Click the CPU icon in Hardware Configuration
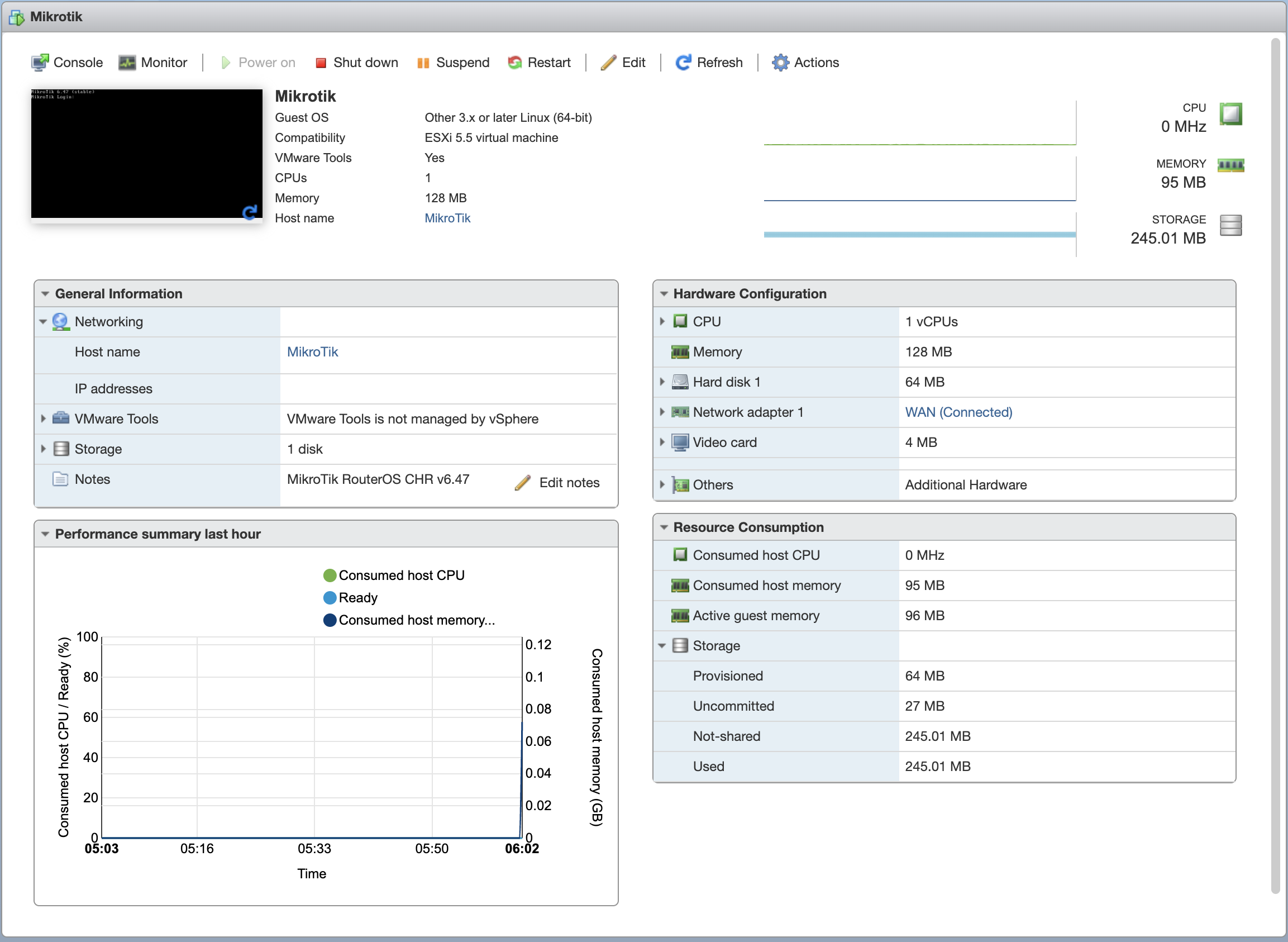The width and height of the screenshot is (1288, 942). (x=680, y=321)
